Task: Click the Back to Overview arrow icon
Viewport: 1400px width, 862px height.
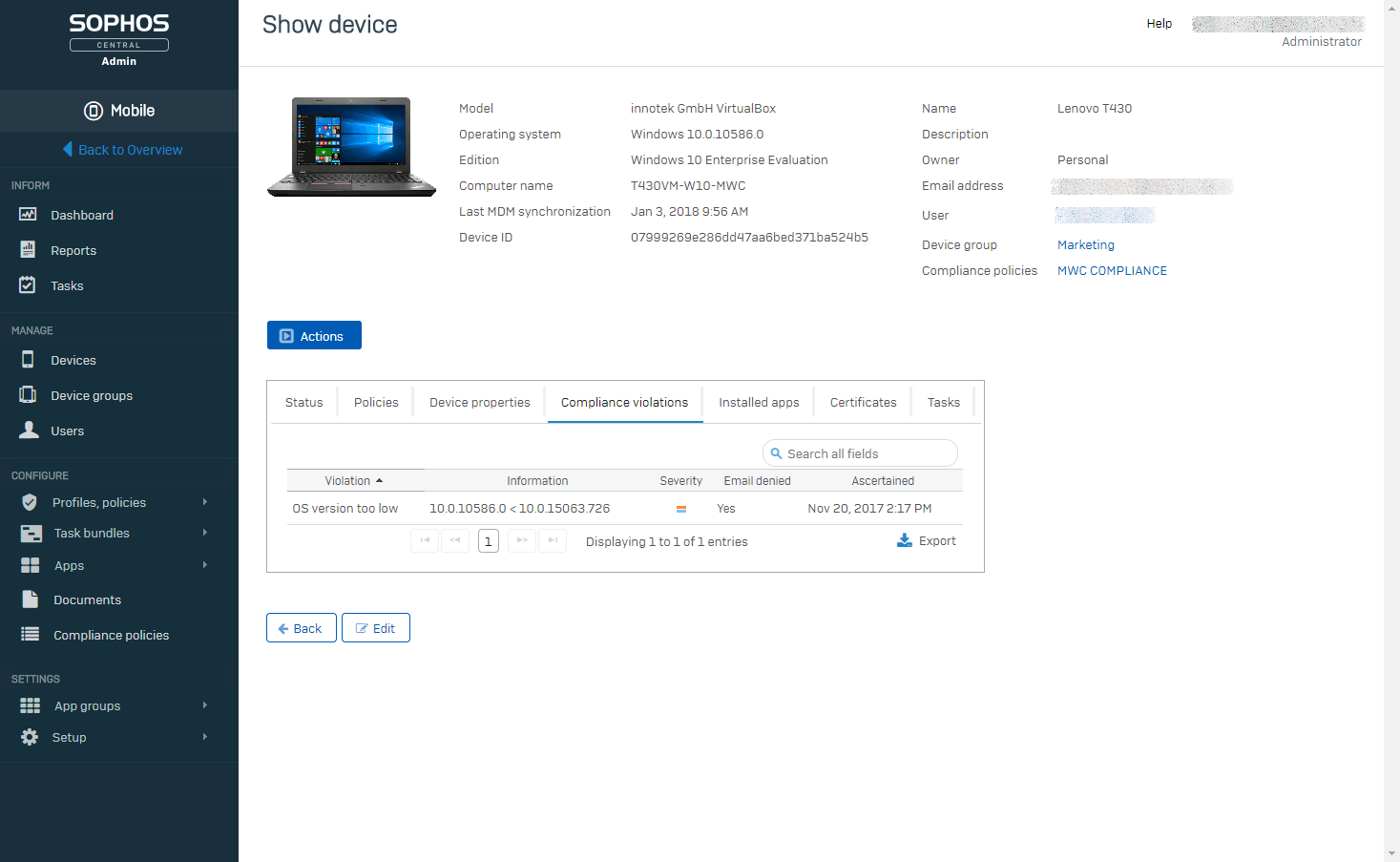Action: tap(68, 149)
